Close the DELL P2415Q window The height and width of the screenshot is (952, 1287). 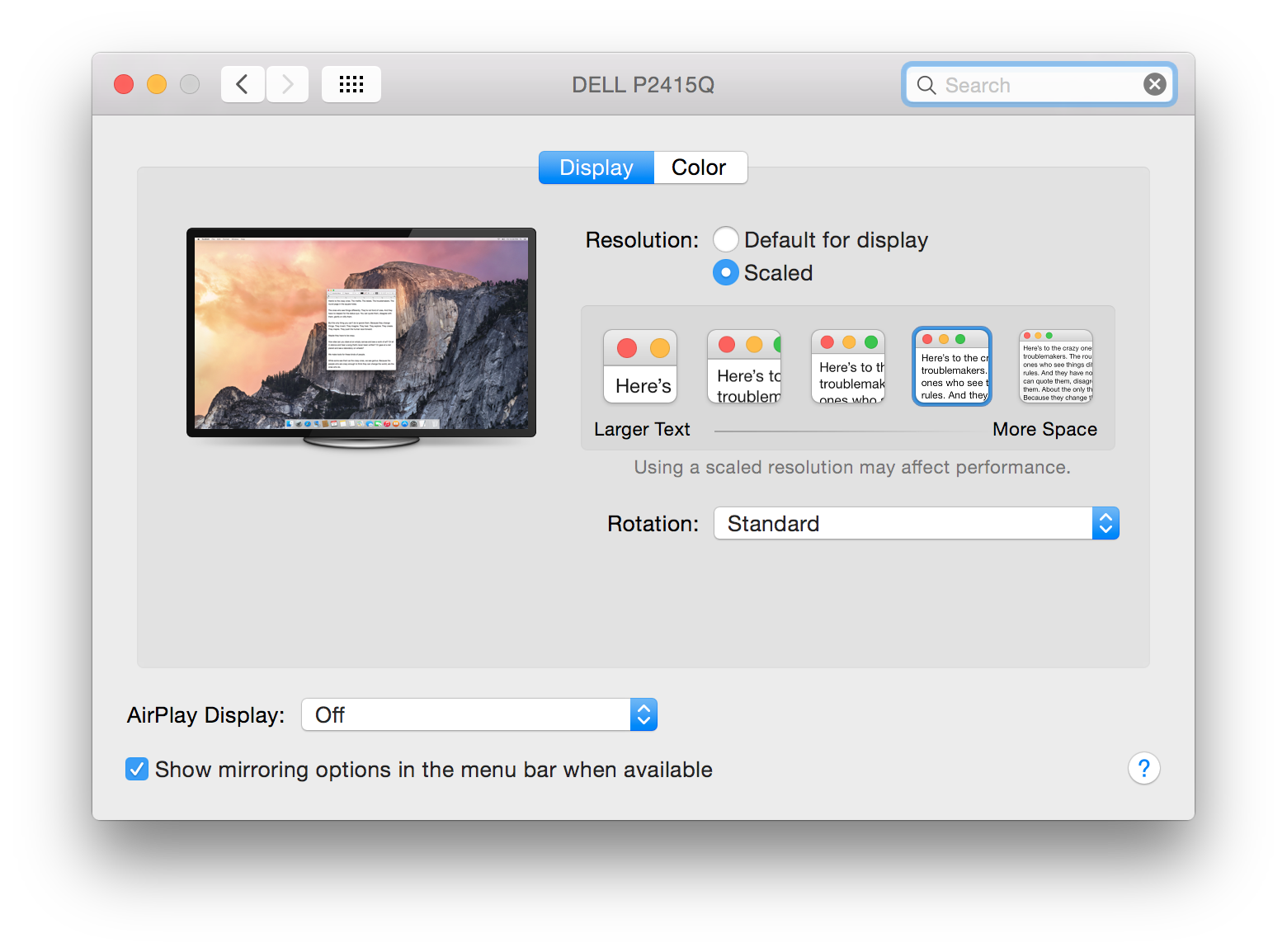coord(124,84)
